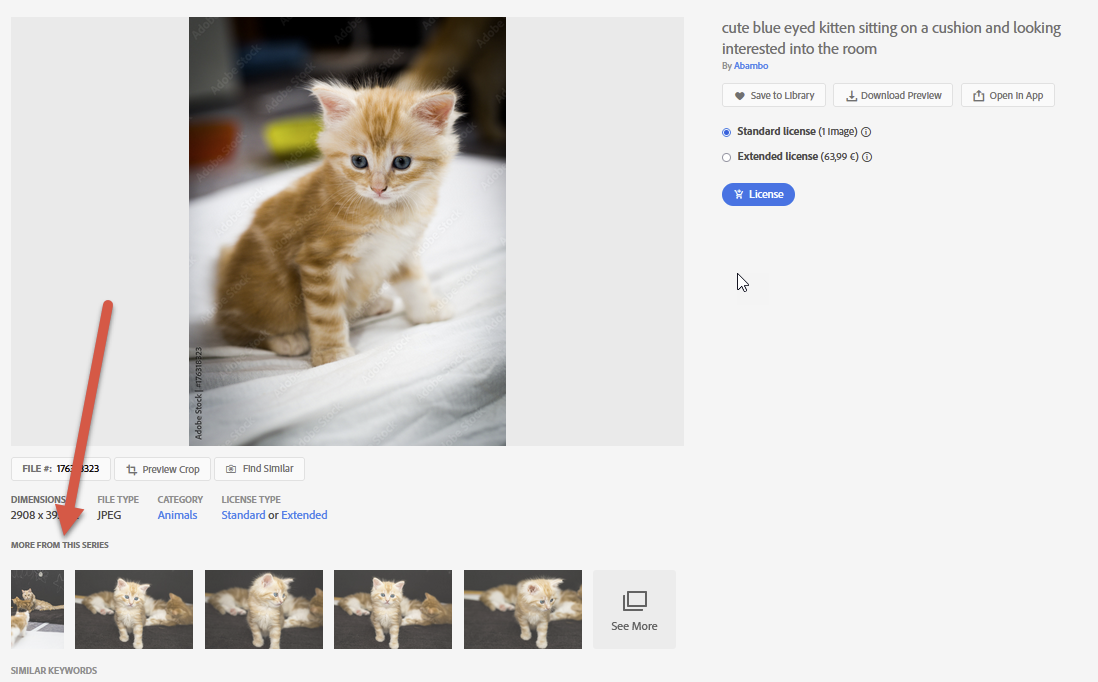
Task: Open contributor Abambo's profile
Action: coord(751,65)
